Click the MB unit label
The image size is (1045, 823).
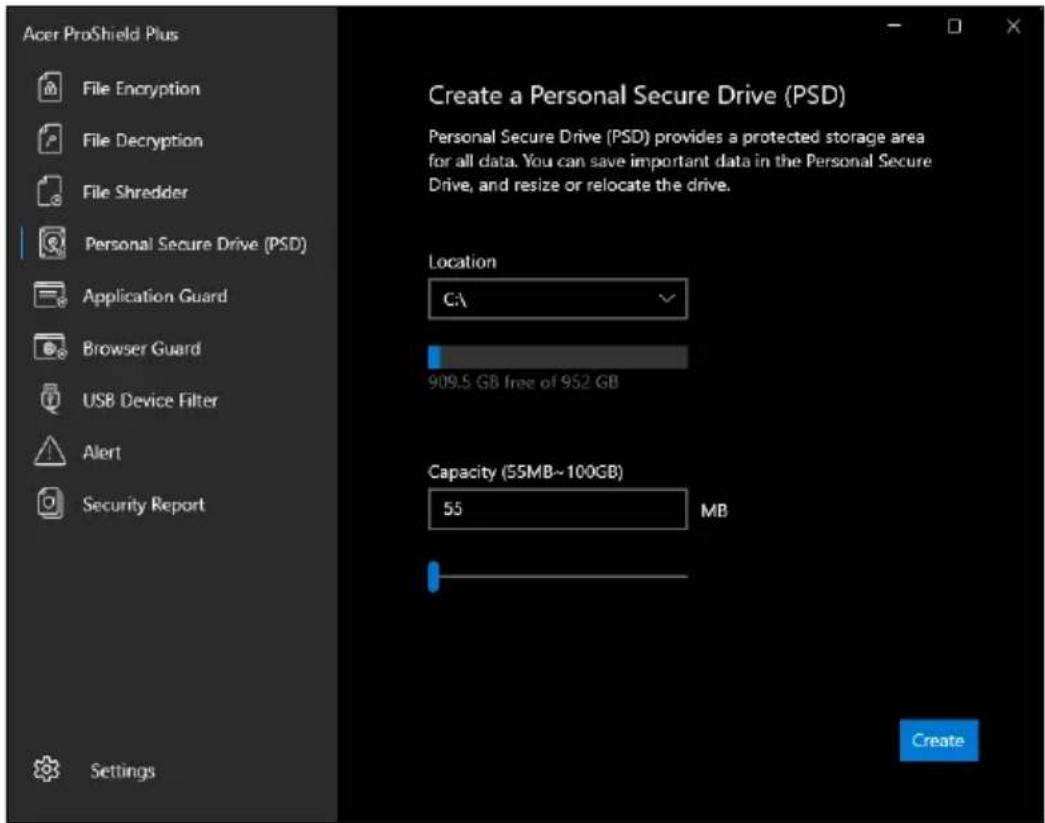coord(714,511)
